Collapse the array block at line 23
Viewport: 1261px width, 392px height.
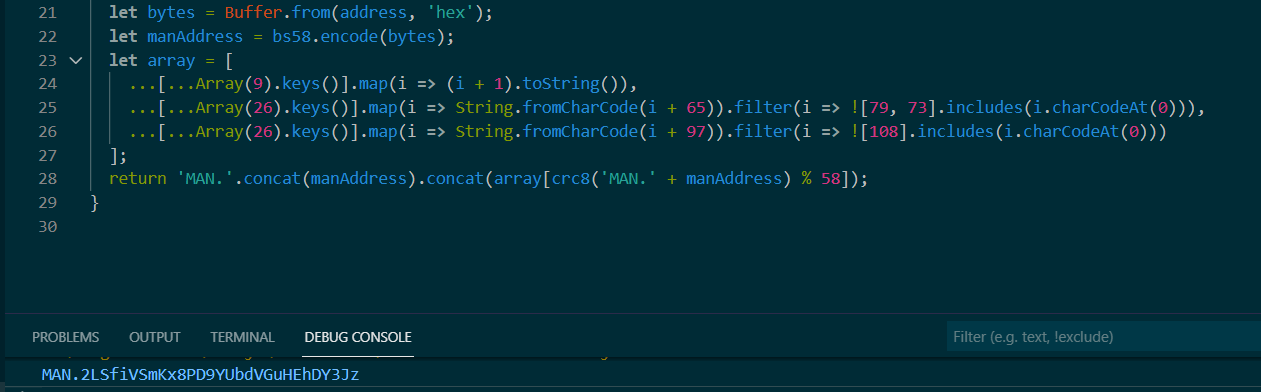(76, 60)
